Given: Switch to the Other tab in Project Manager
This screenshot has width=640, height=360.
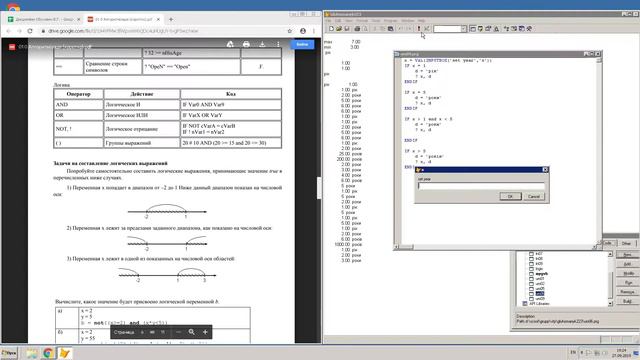Looking at the screenshot, I should pos(626,243).
